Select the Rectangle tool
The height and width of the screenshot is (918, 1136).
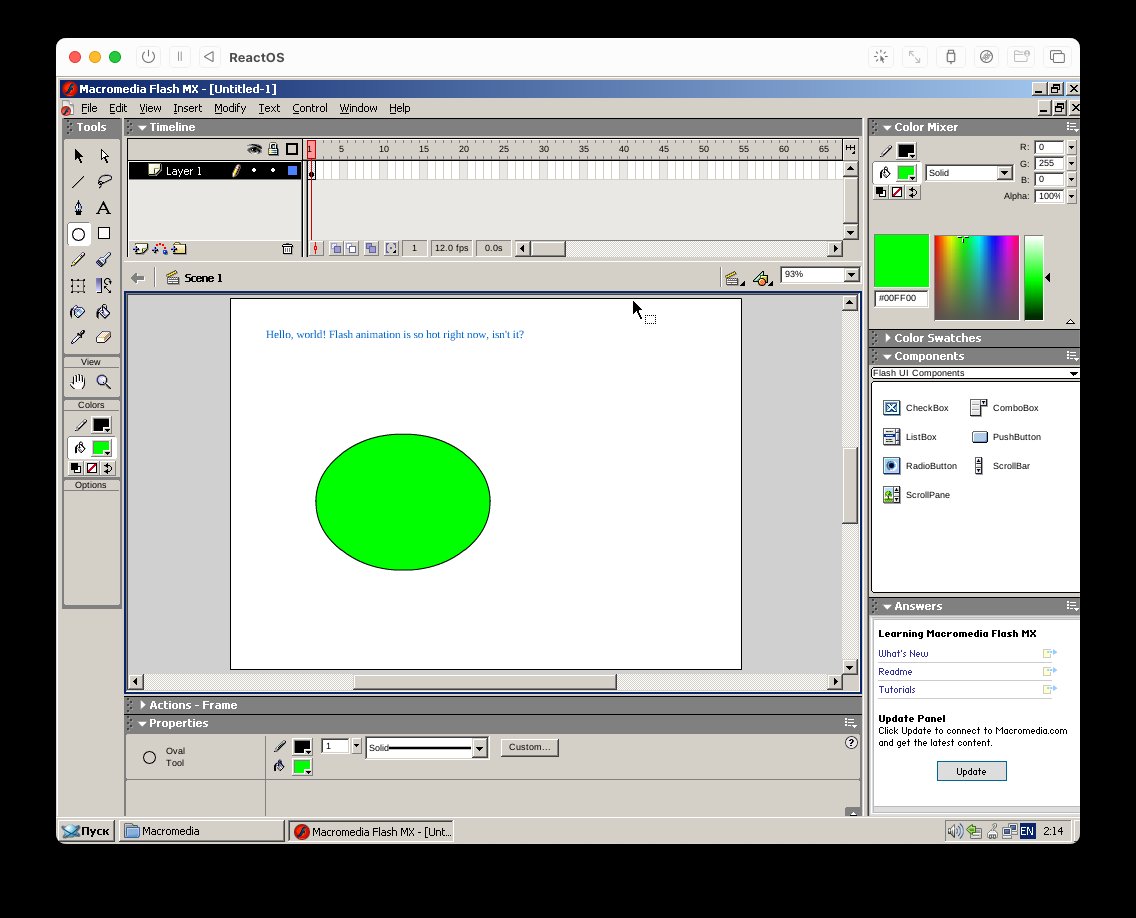tap(104, 233)
